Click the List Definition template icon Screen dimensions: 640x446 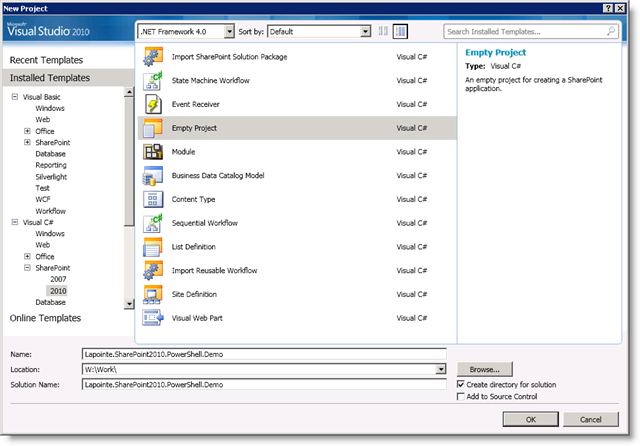click(153, 246)
